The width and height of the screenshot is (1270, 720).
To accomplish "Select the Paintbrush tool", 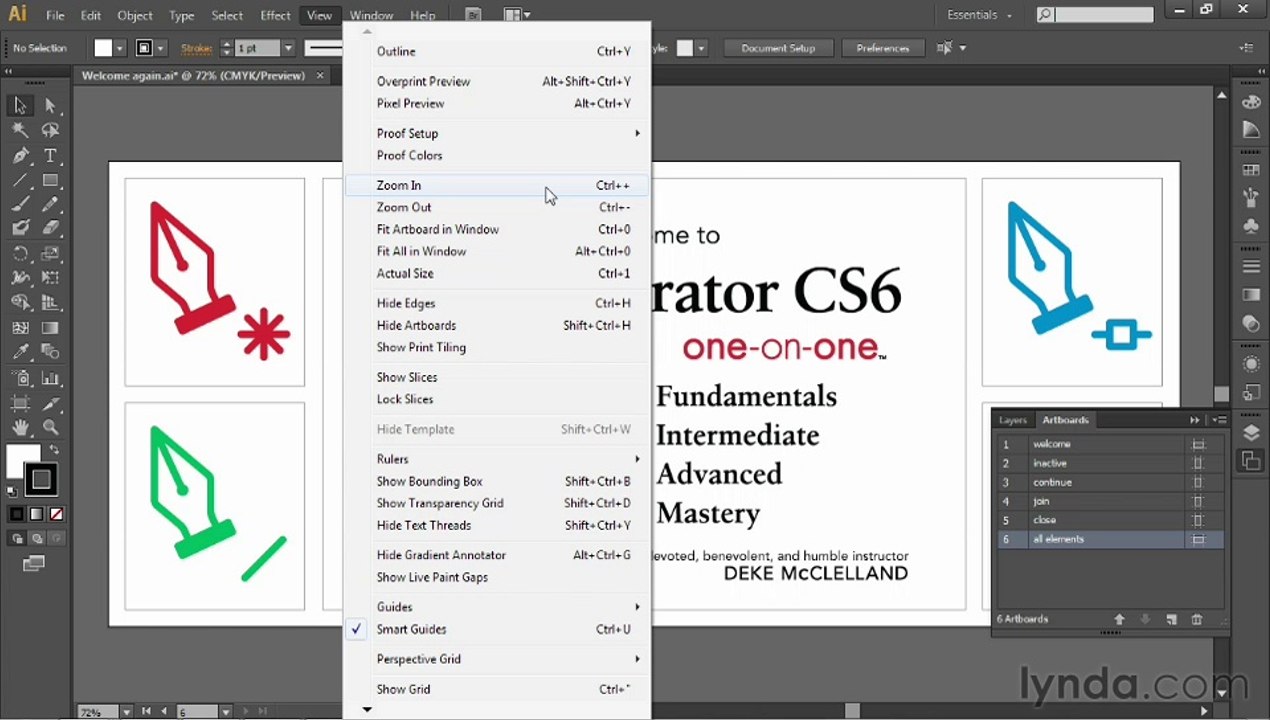I will pyautogui.click(x=20, y=204).
